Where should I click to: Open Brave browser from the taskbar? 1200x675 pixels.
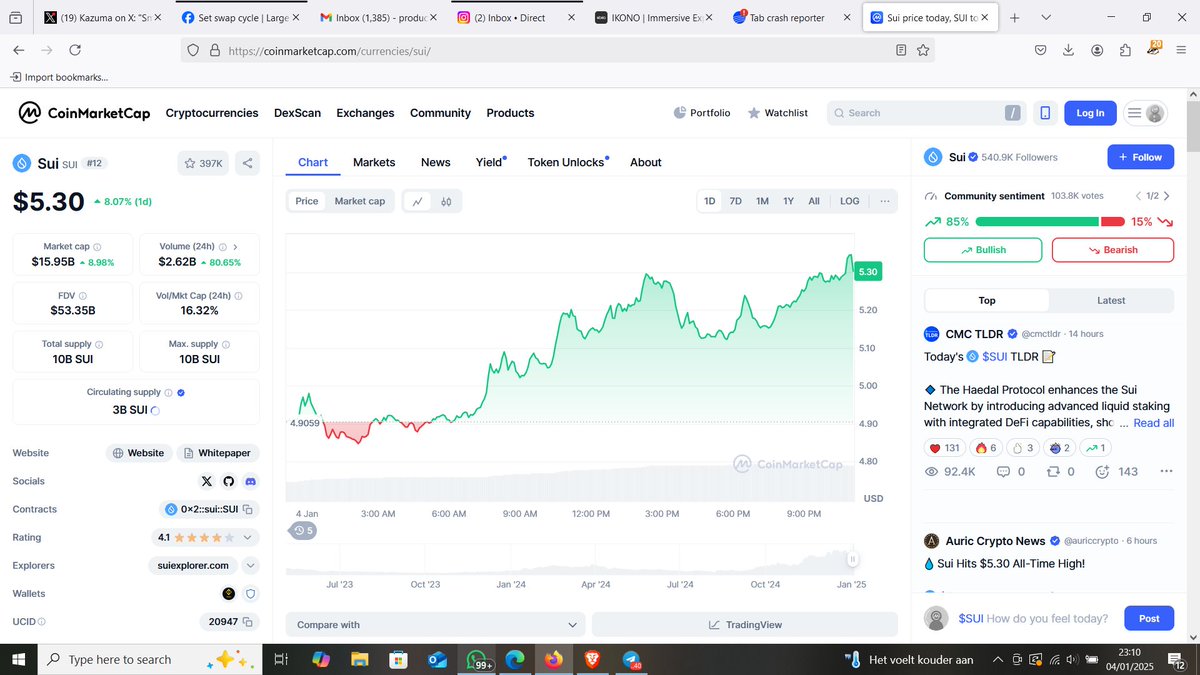pos(593,660)
